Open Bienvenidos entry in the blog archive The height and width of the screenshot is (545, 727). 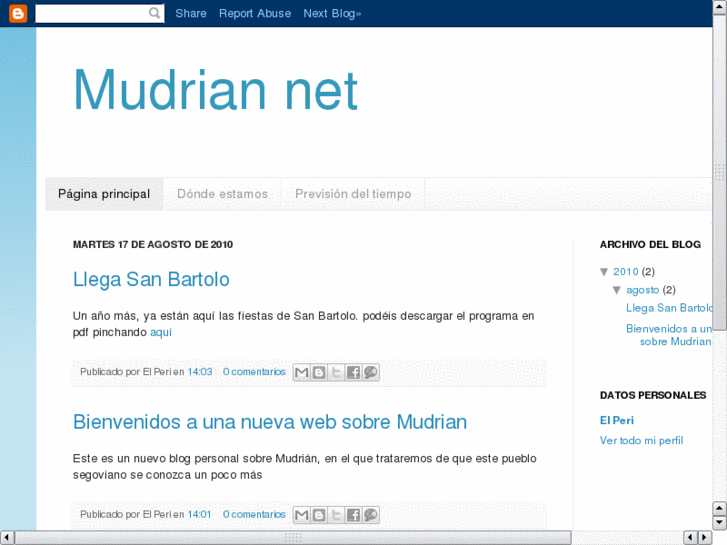coord(669,335)
